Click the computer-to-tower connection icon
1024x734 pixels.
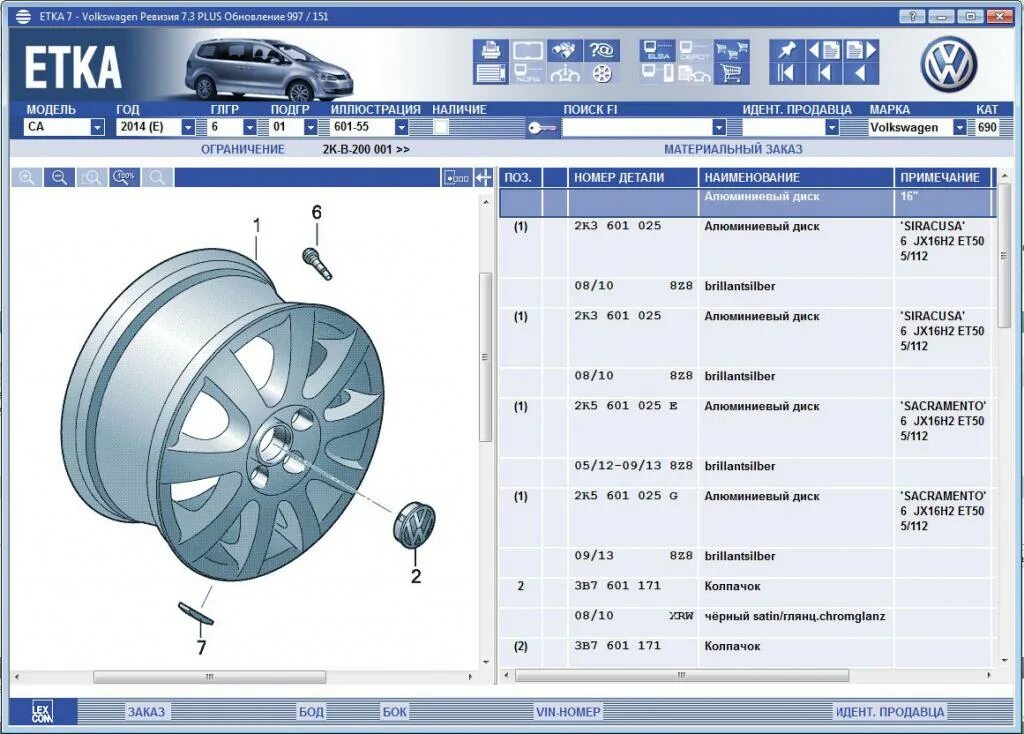[658, 73]
